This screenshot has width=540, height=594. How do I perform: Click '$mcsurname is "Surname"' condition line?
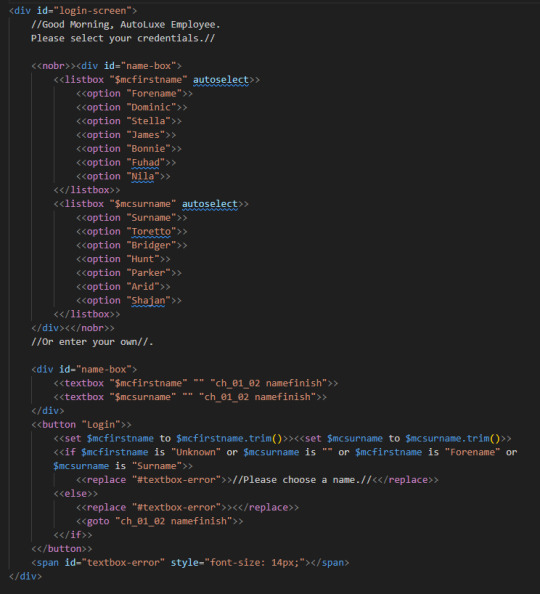tap(123, 466)
